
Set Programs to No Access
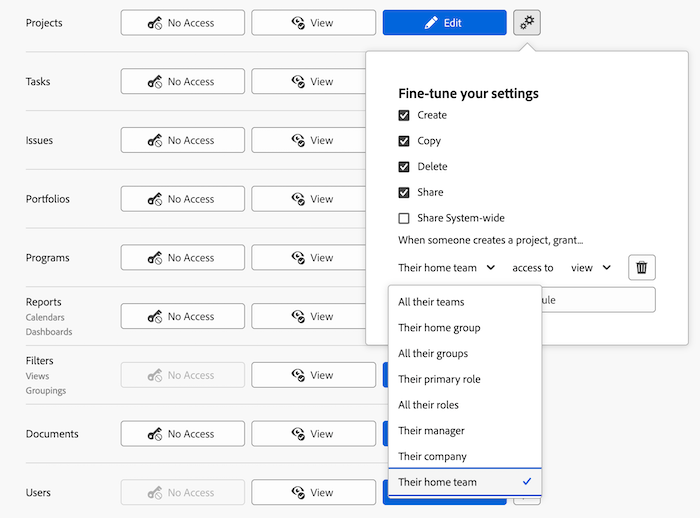[x=183, y=258]
